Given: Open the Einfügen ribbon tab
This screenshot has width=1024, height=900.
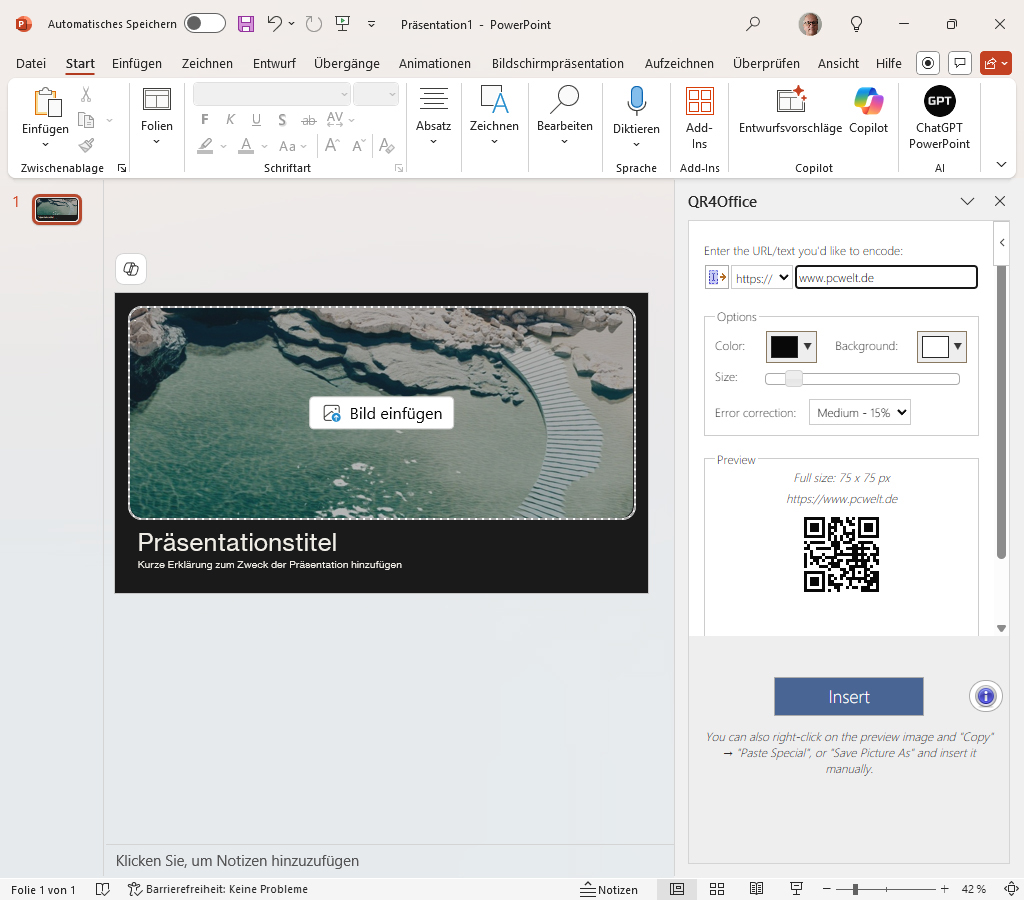Looking at the screenshot, I should pyautogui.click(x=137, y=63).
